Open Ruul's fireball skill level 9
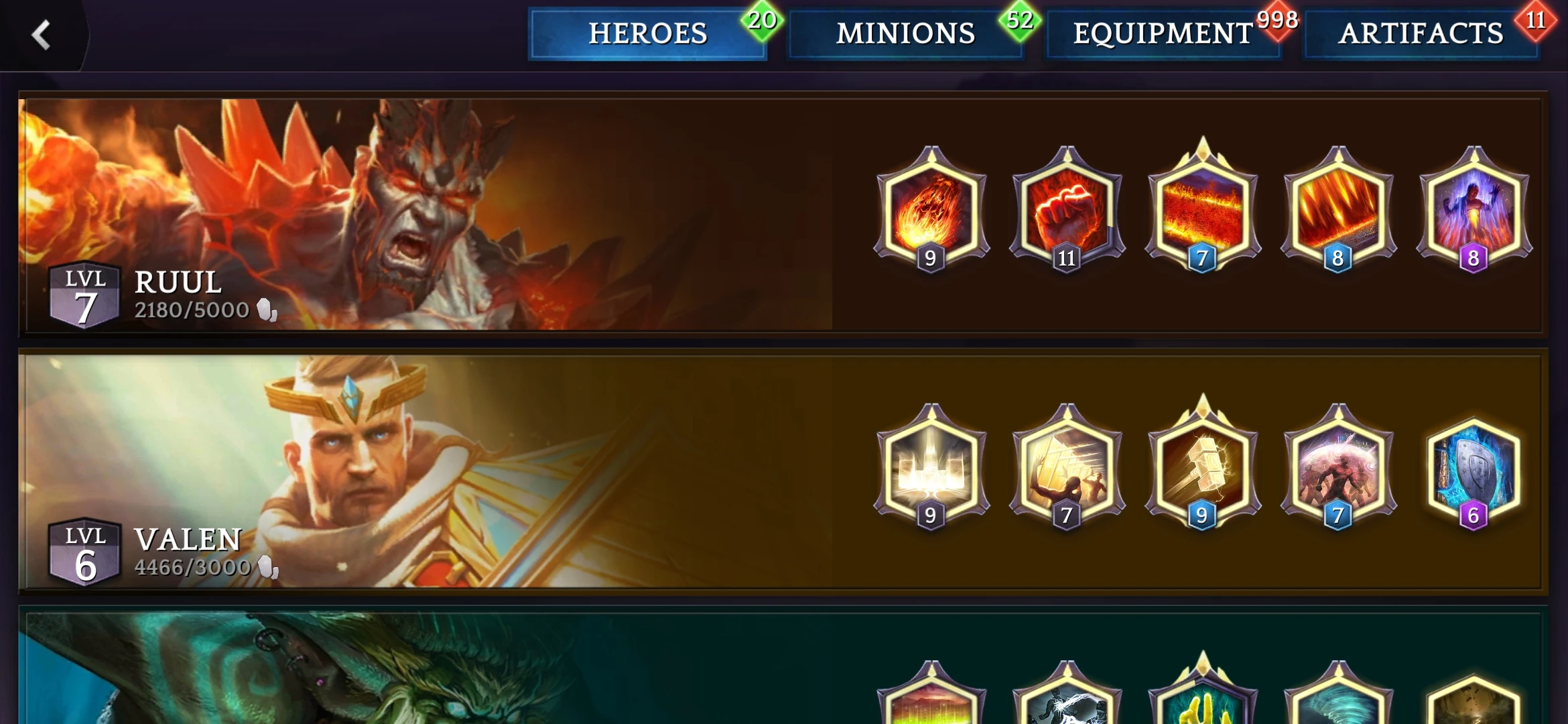The height and width of the screenshot is (724, 1568). pos(931,209)
